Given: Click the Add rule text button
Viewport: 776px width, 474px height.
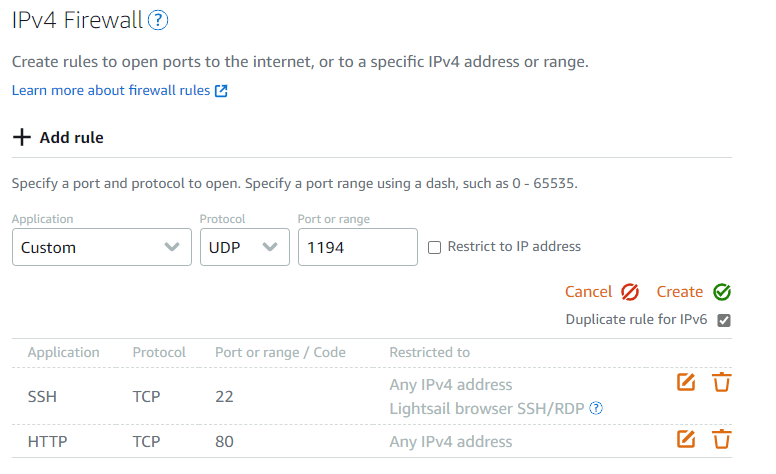Looking at the screenshot, I should 71,138.
